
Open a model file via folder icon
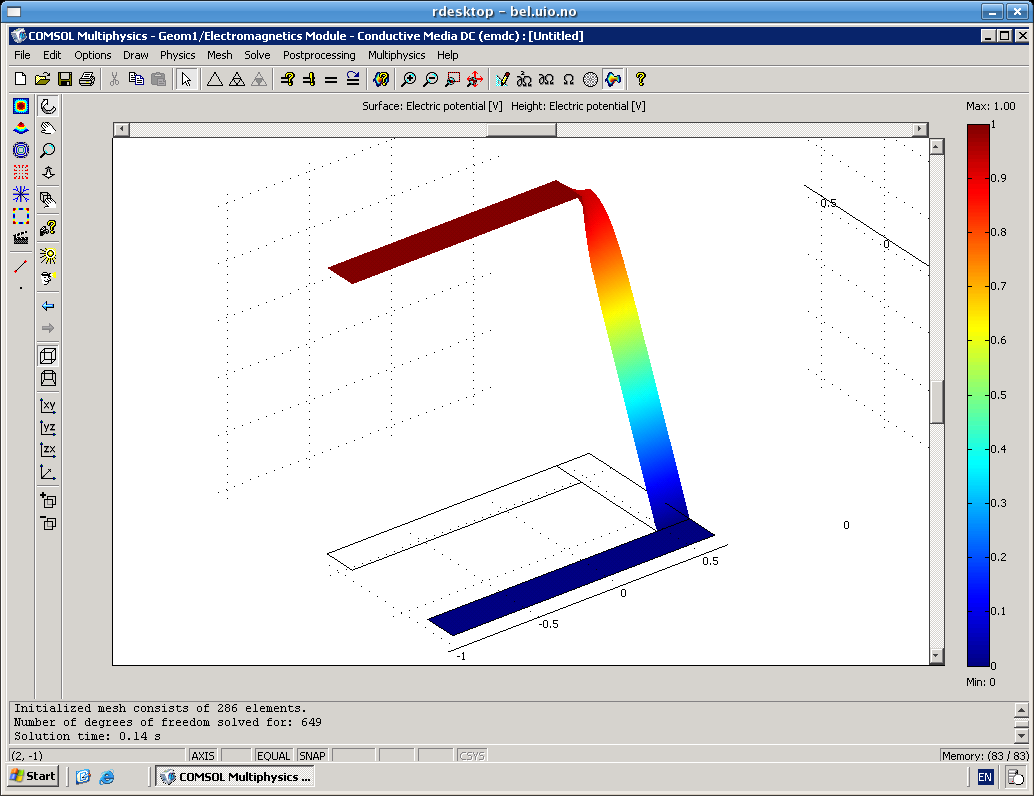tap(42, 79)
